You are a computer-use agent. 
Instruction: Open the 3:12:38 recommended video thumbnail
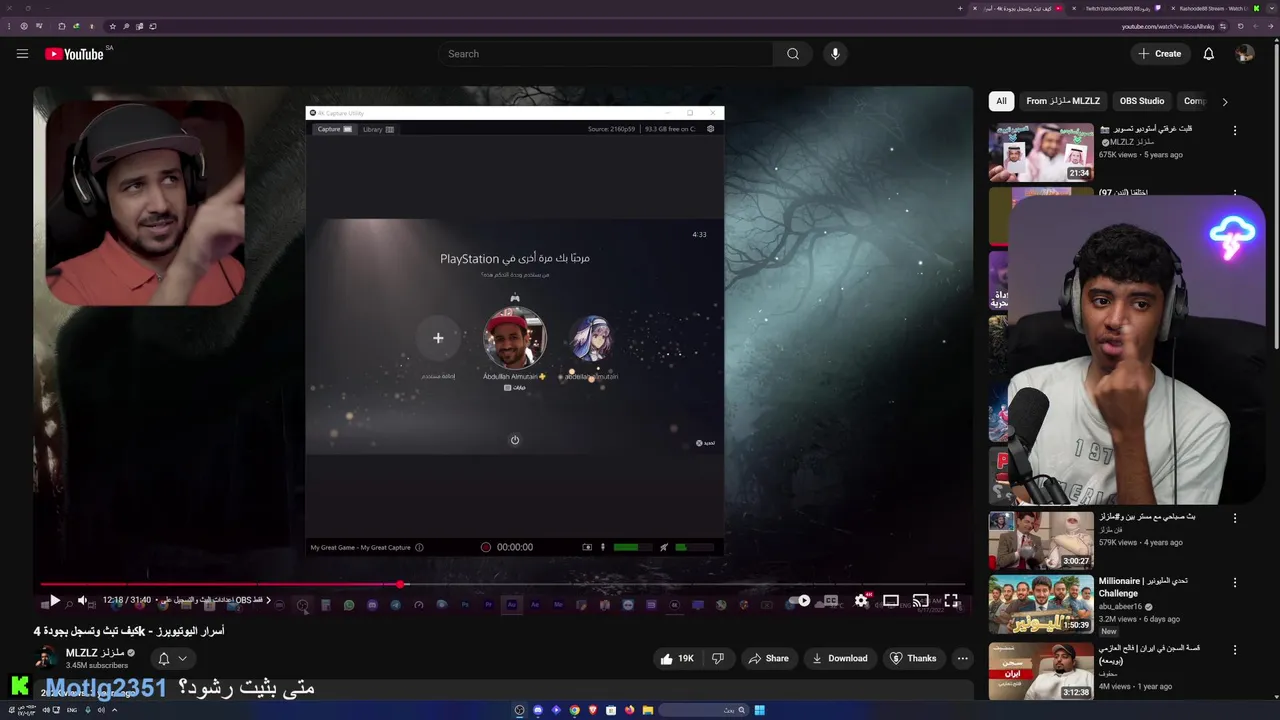(x=1041, y=671)
